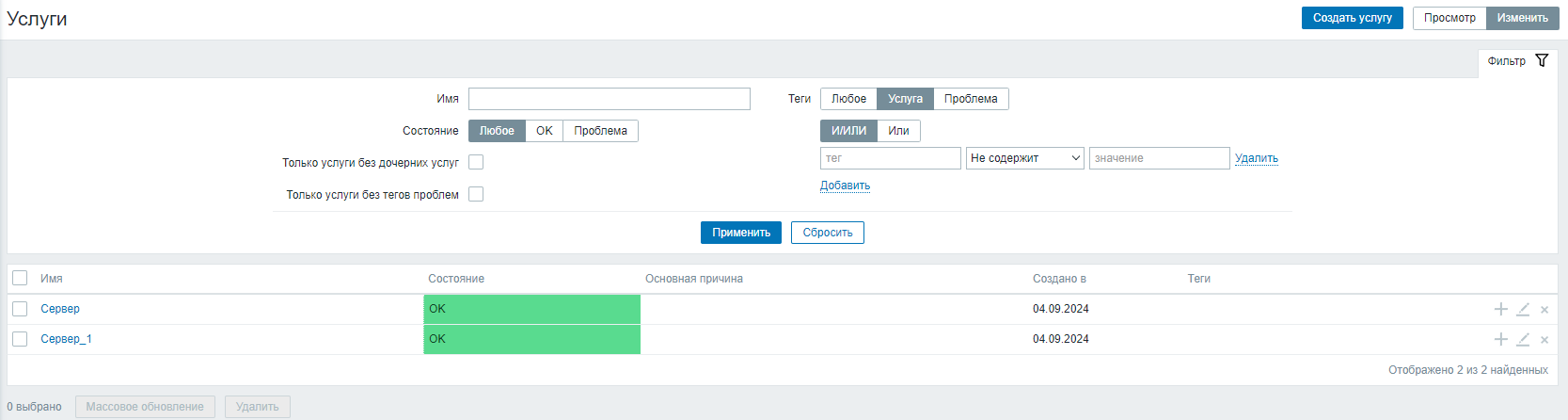Check 'Только услуги без тегов проблем' option
The width and height of the screenshot is (1568, 420).
point(476,194)
